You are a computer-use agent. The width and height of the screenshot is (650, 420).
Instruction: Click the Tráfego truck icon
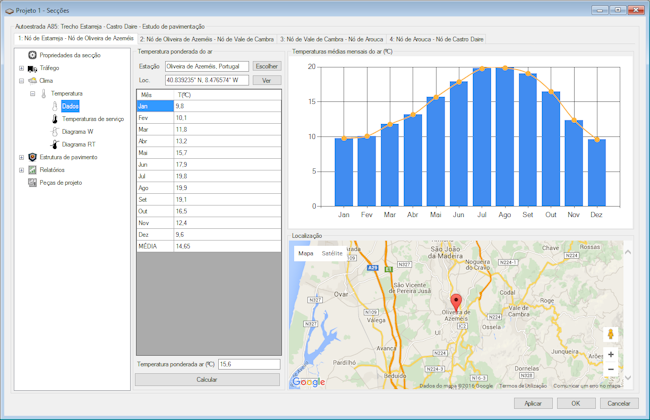click(x=33, y=68)
